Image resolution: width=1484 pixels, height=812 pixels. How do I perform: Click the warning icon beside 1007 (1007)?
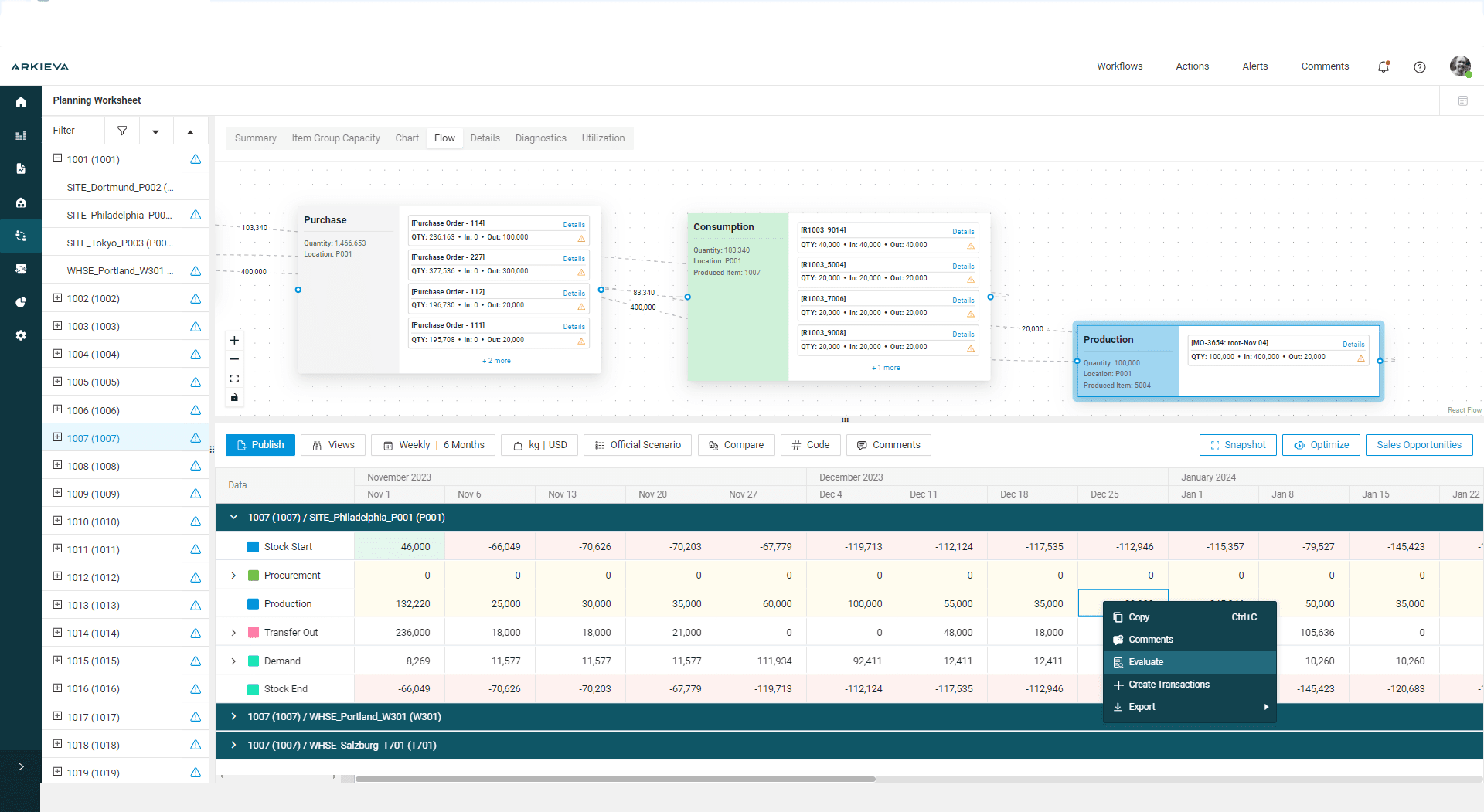coord(196,438)
